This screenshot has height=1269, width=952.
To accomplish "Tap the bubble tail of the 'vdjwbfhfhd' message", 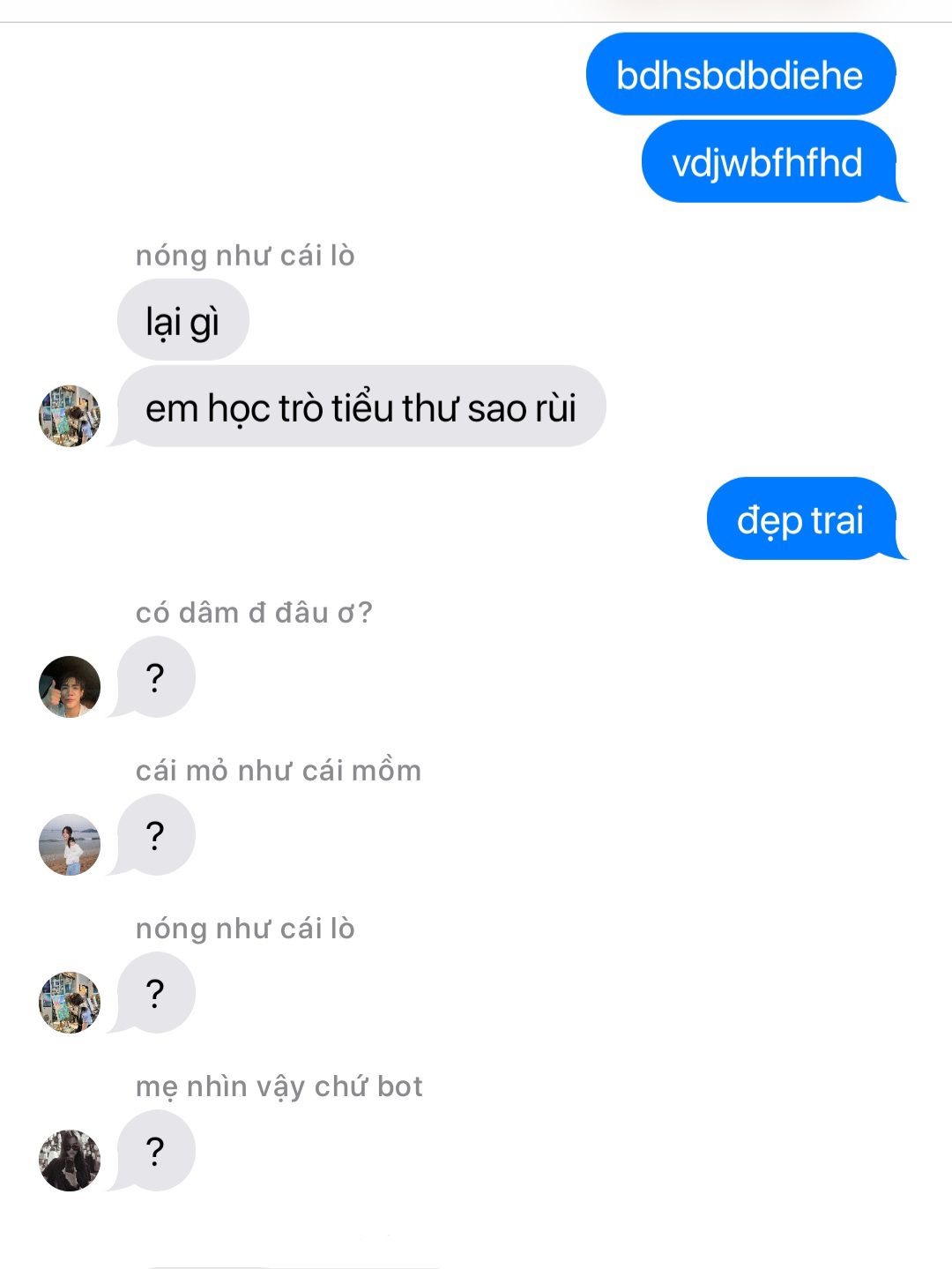I will (x=899, y=193).
